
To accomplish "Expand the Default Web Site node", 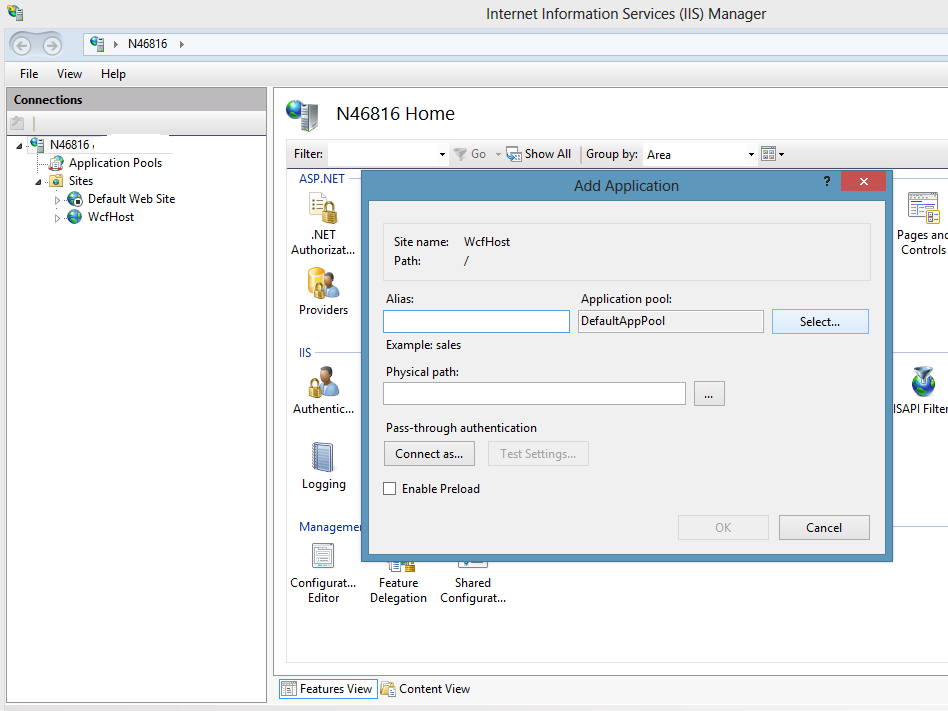I will [x=57, y=200].
